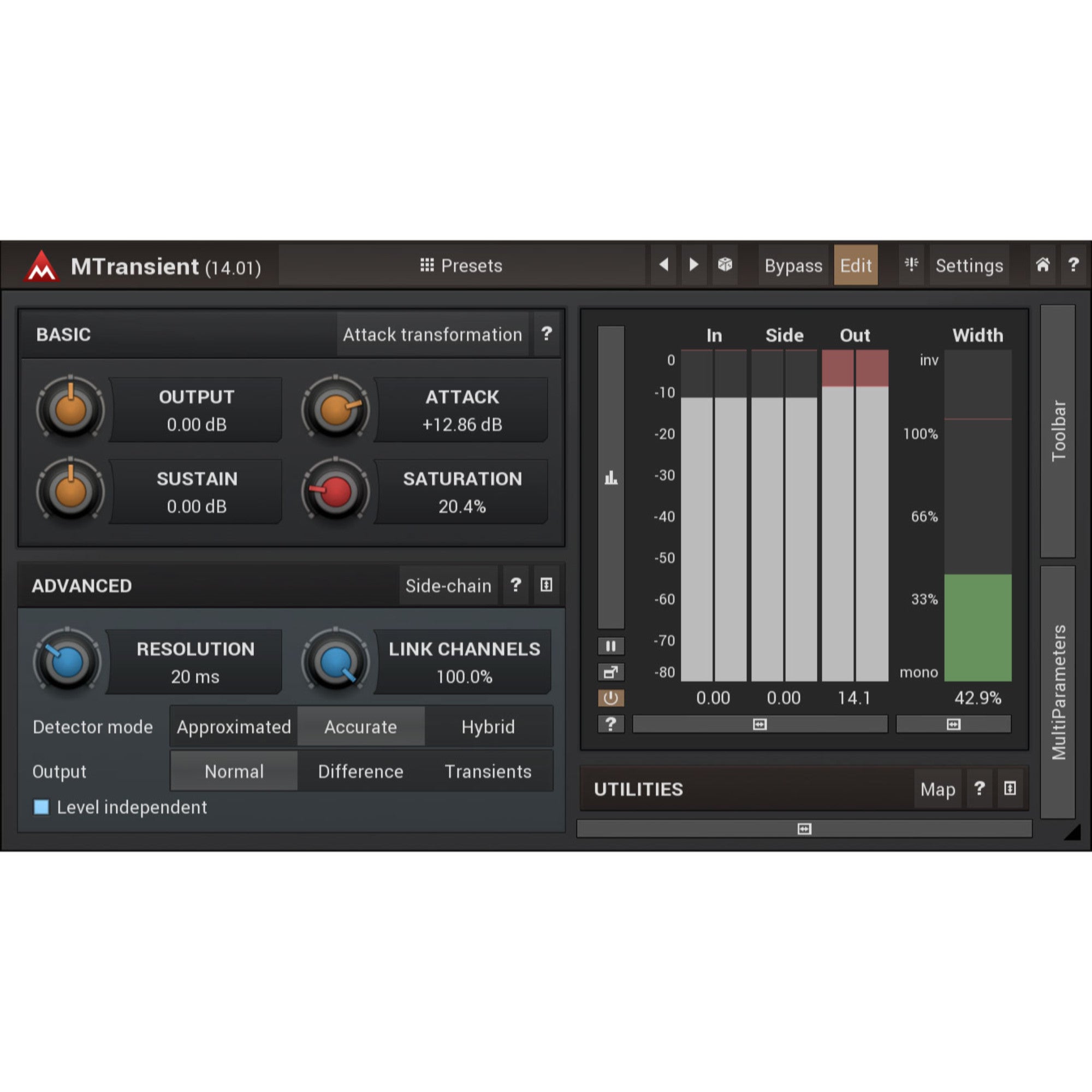This screenshot has height=1092, width=1092.
Task: Open the channel mode icon beside Settings
Action: point(911,264)
